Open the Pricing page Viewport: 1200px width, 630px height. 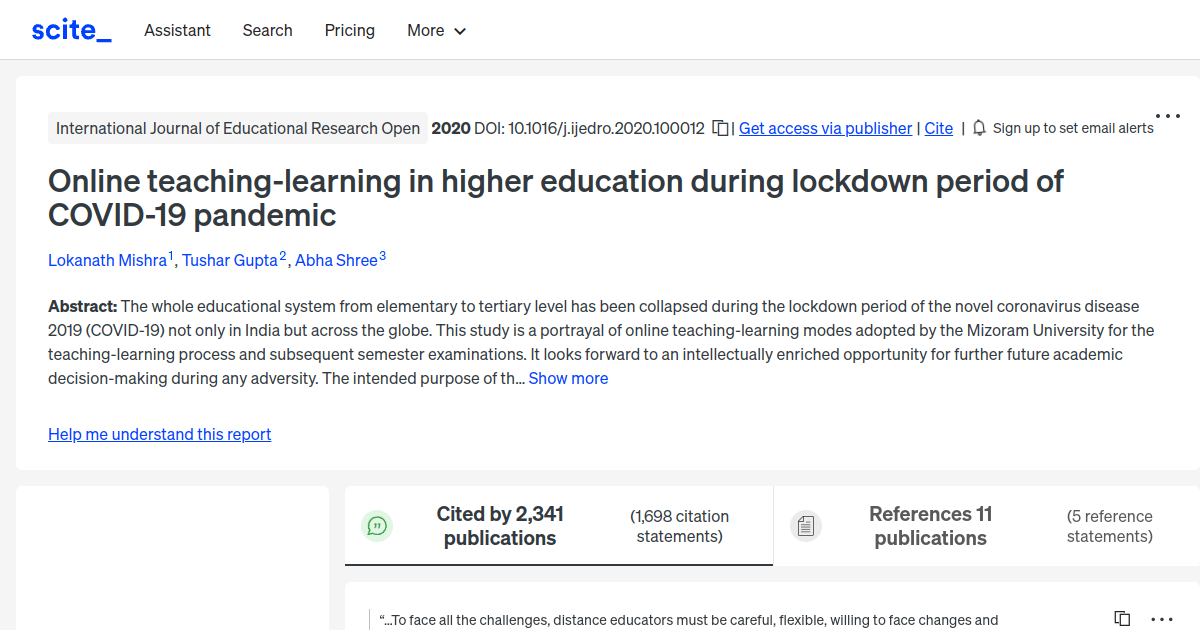[x=349, y=31]
